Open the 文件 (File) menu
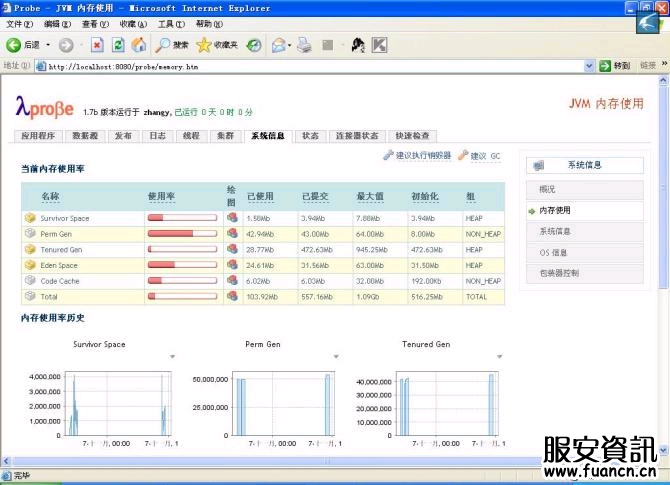The image size is (670, 485). [x=19, y=24]
